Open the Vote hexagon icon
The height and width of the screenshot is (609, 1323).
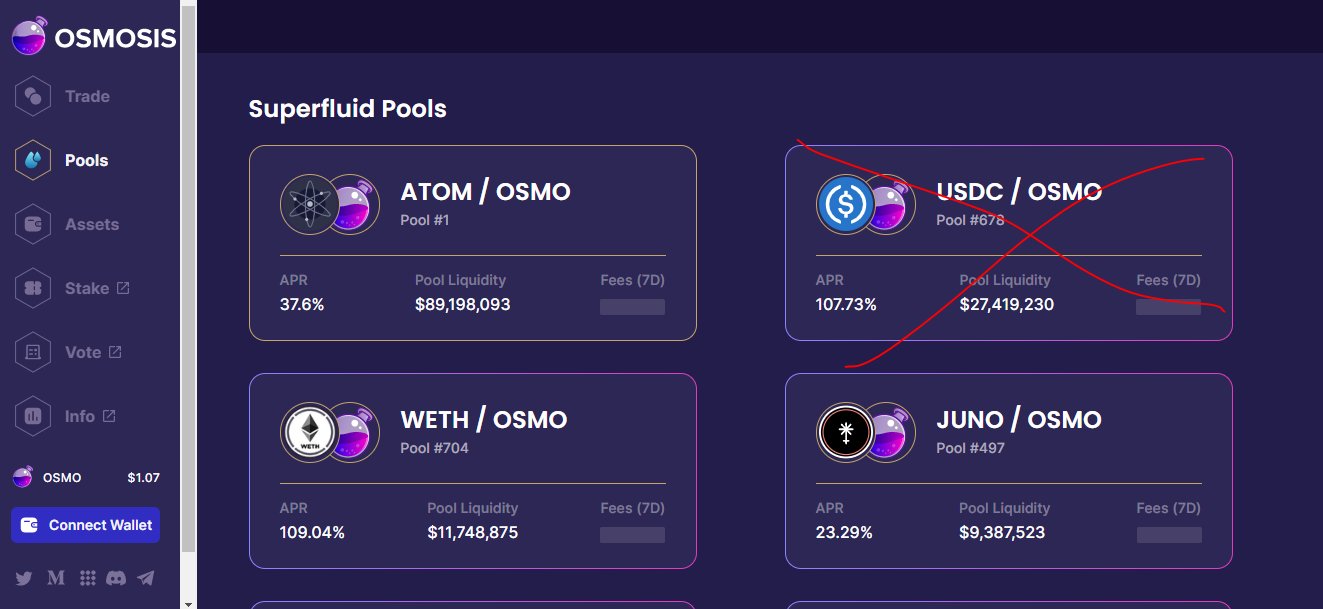33,352
